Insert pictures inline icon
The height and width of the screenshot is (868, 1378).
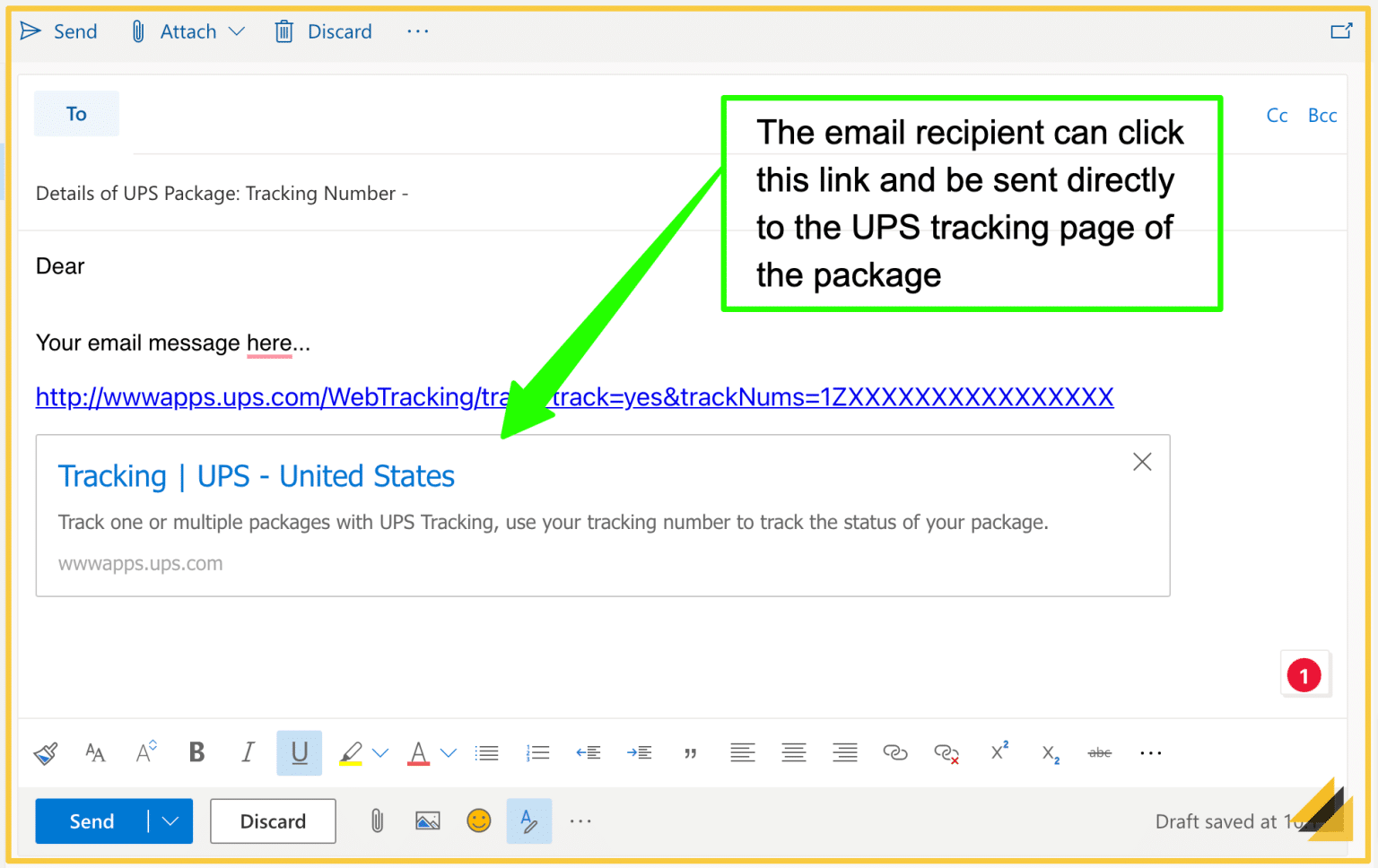pos(428,821)
